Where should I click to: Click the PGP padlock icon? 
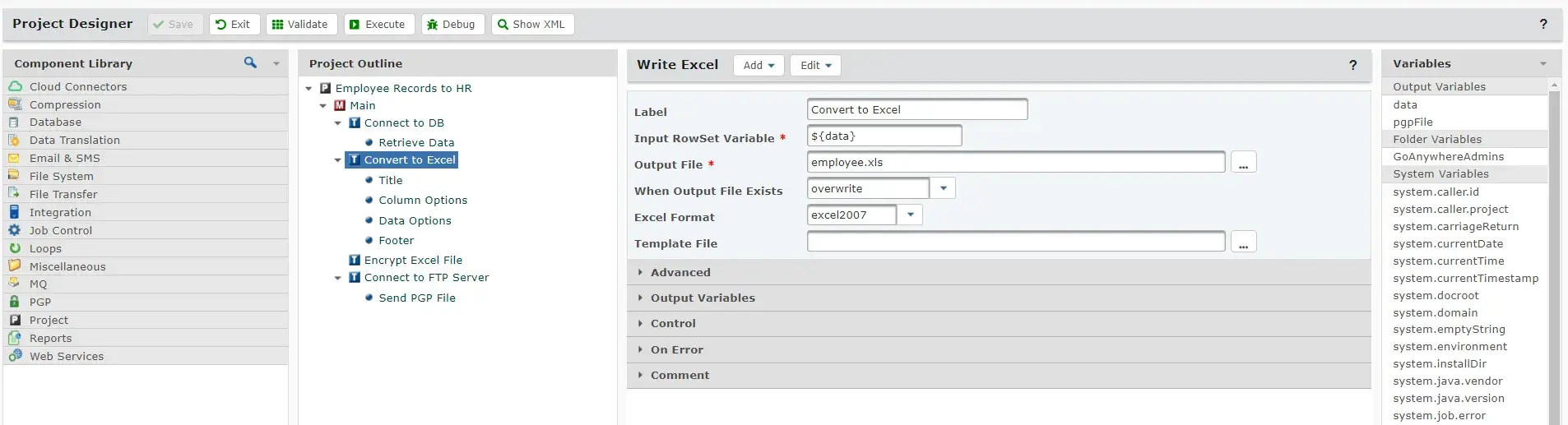coord(14,302)
